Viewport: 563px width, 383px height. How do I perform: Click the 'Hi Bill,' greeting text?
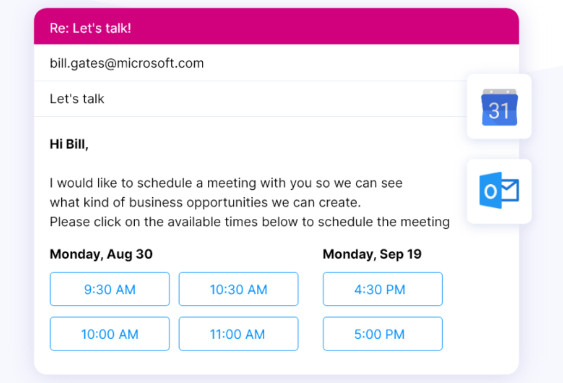pos(69,144)
